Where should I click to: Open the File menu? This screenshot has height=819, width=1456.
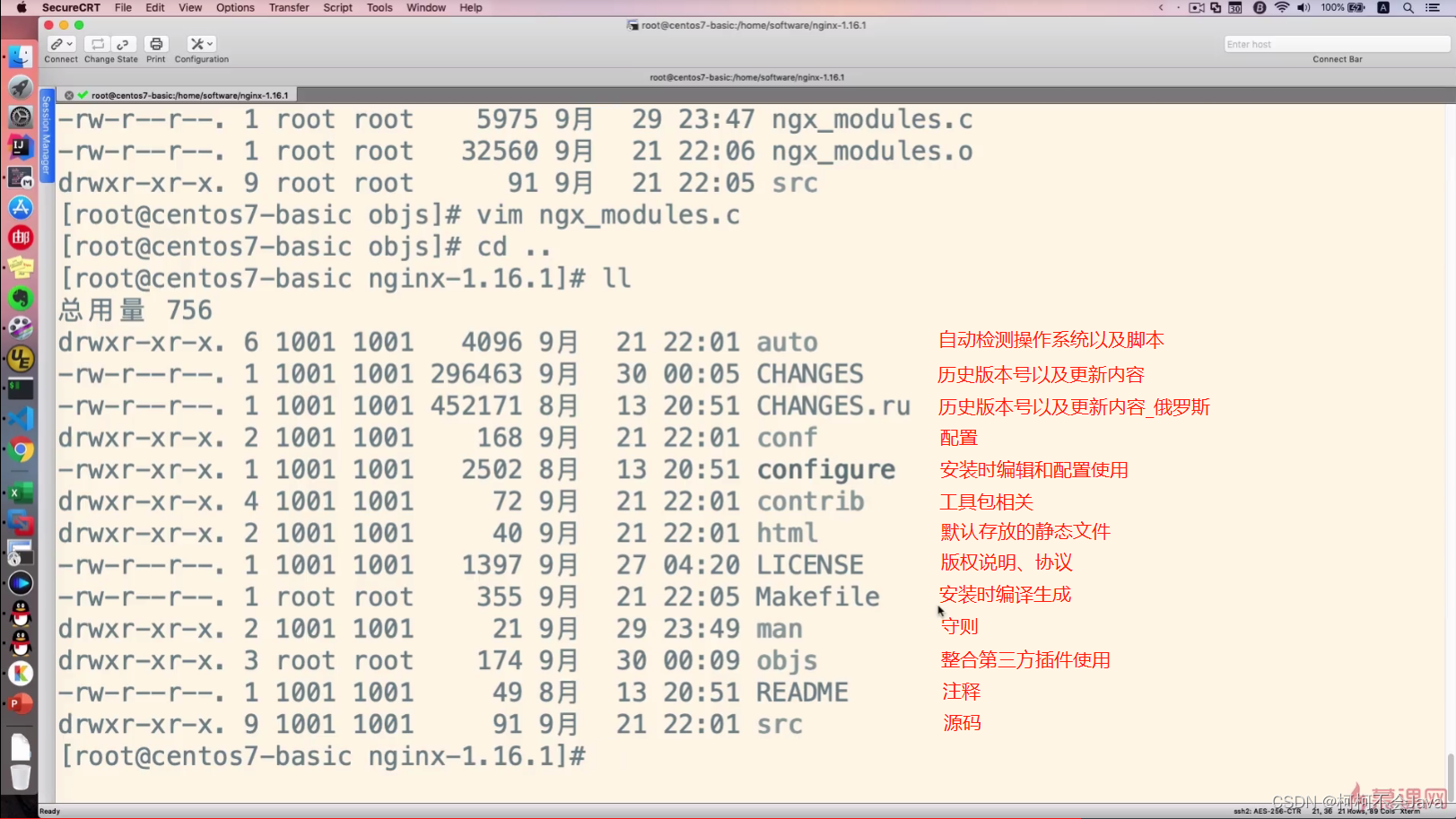[123, 7]
